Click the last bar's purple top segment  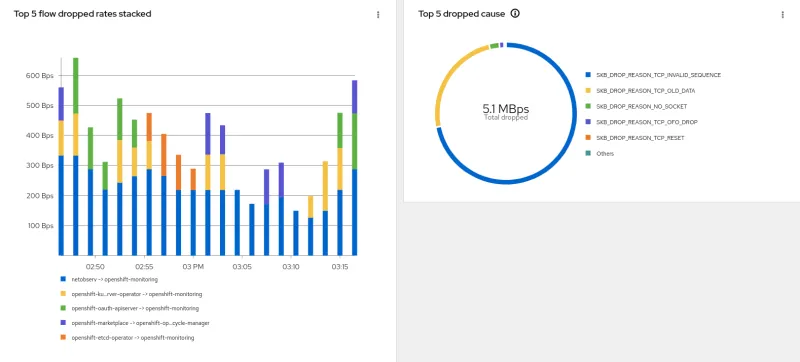[x=354, y=97]
